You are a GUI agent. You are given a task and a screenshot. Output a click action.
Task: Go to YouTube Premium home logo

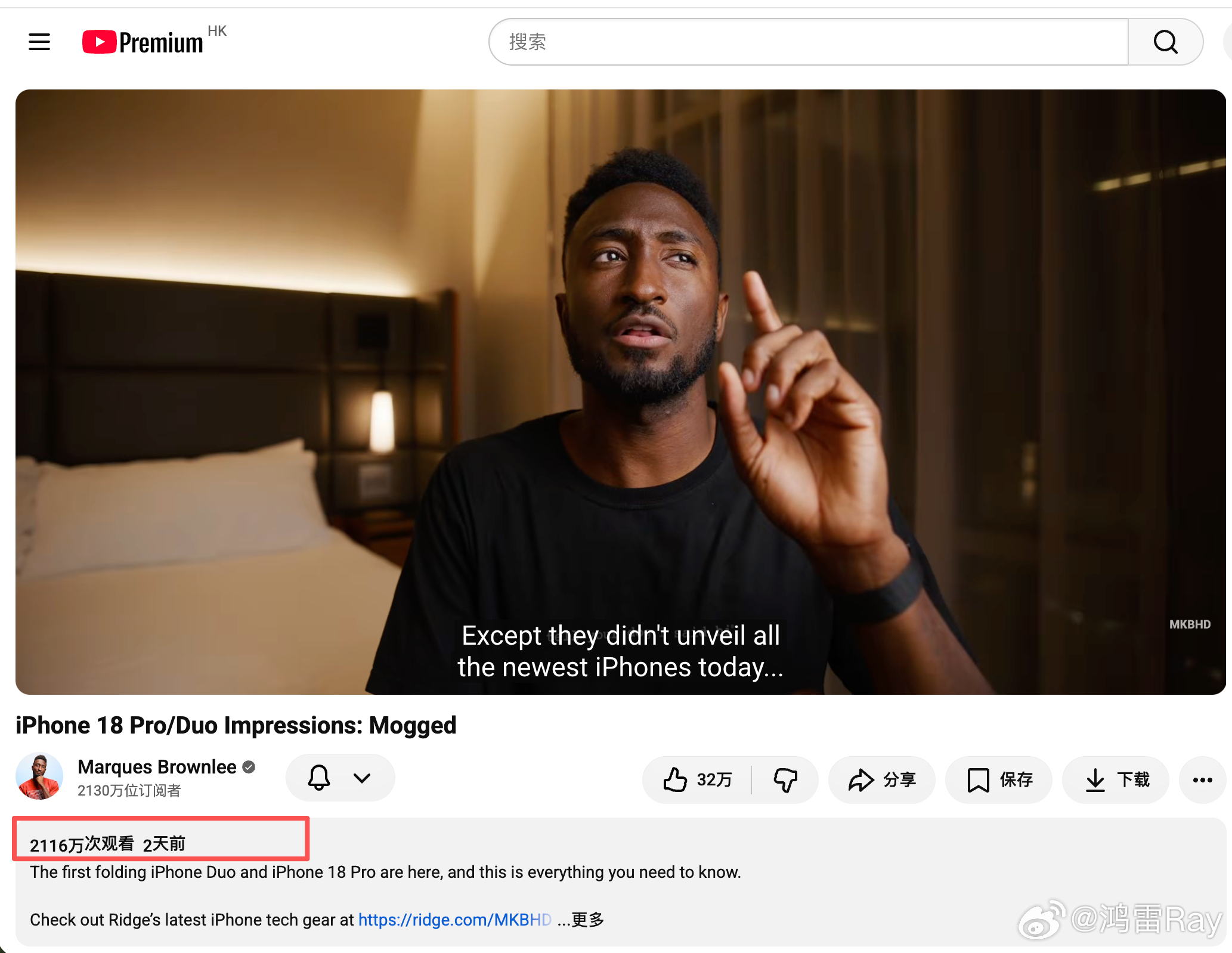[x=143, y=42]
